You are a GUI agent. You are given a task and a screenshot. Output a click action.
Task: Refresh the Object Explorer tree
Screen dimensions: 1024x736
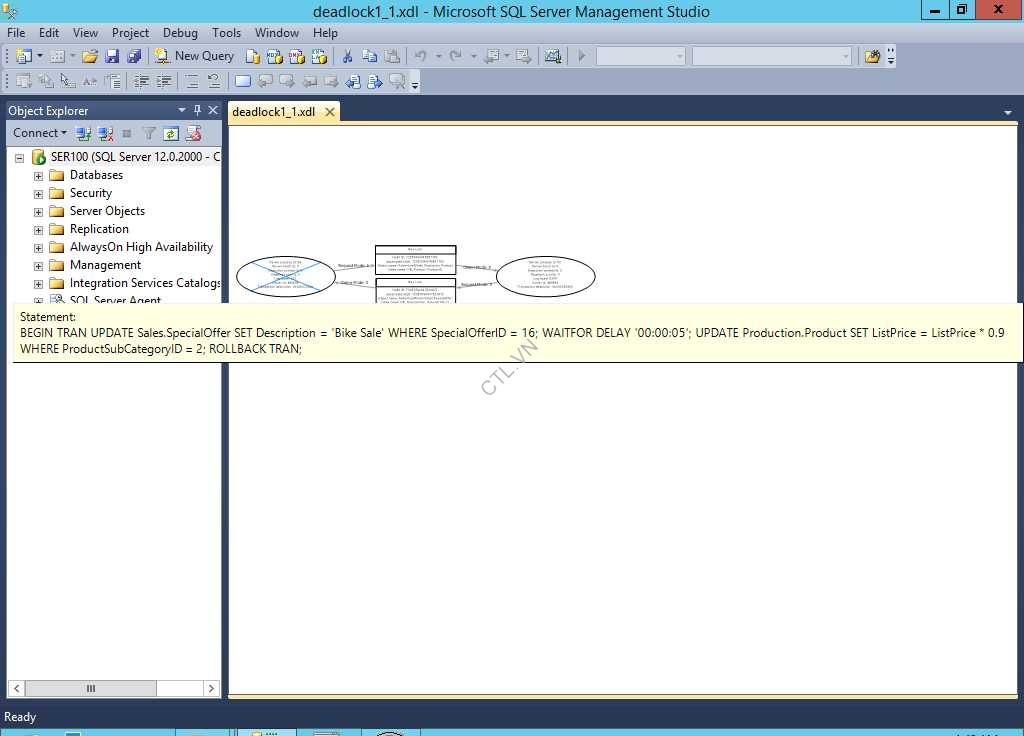pos(171,133)
